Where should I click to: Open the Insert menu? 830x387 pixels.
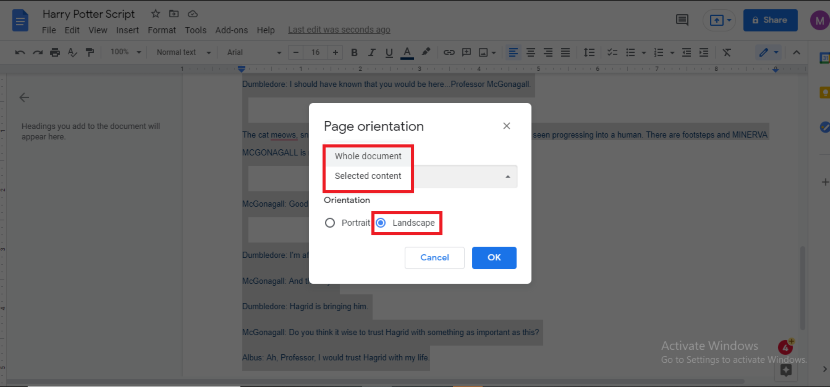128,30
